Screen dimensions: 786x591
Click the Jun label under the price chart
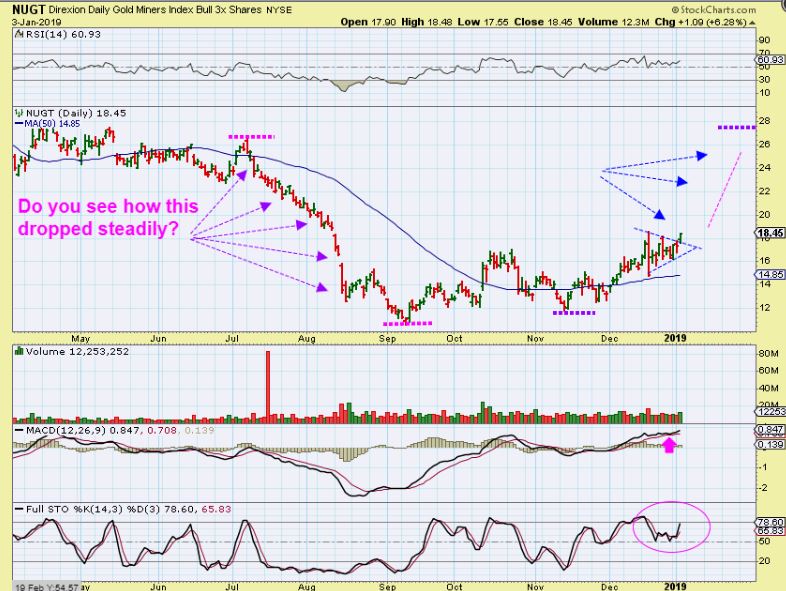tap(158, 338)
